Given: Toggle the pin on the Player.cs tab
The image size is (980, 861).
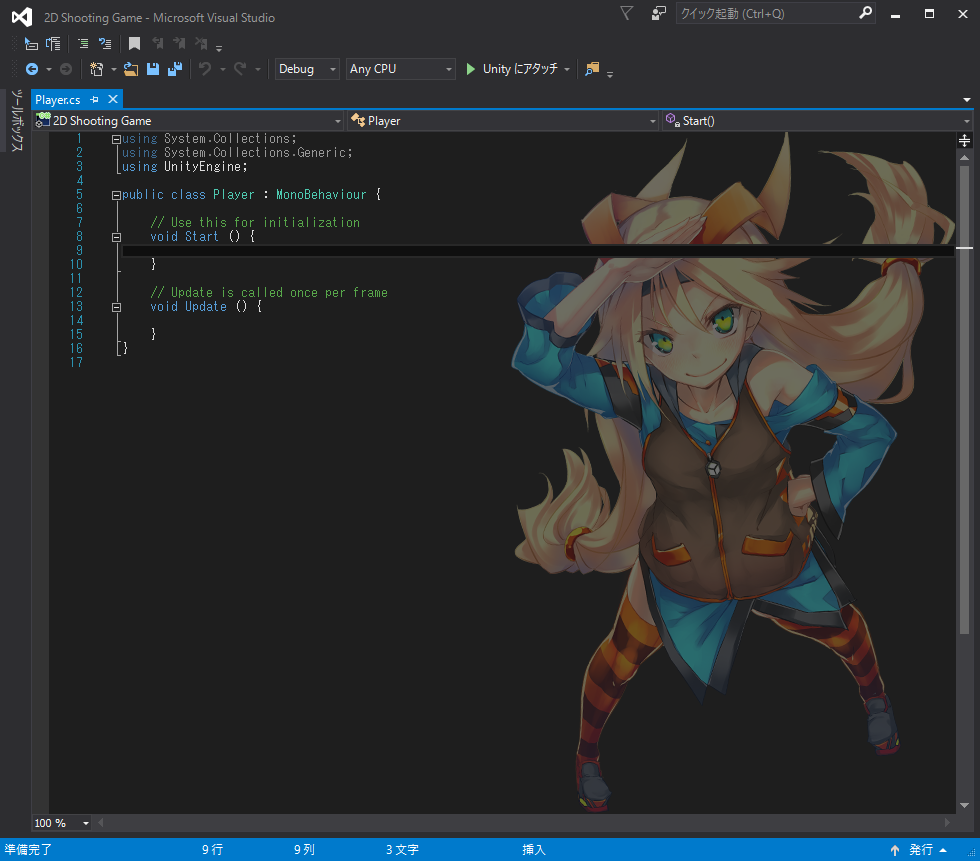Looking at the screenshot, I should pyautogui.click(x=94, y=99).
